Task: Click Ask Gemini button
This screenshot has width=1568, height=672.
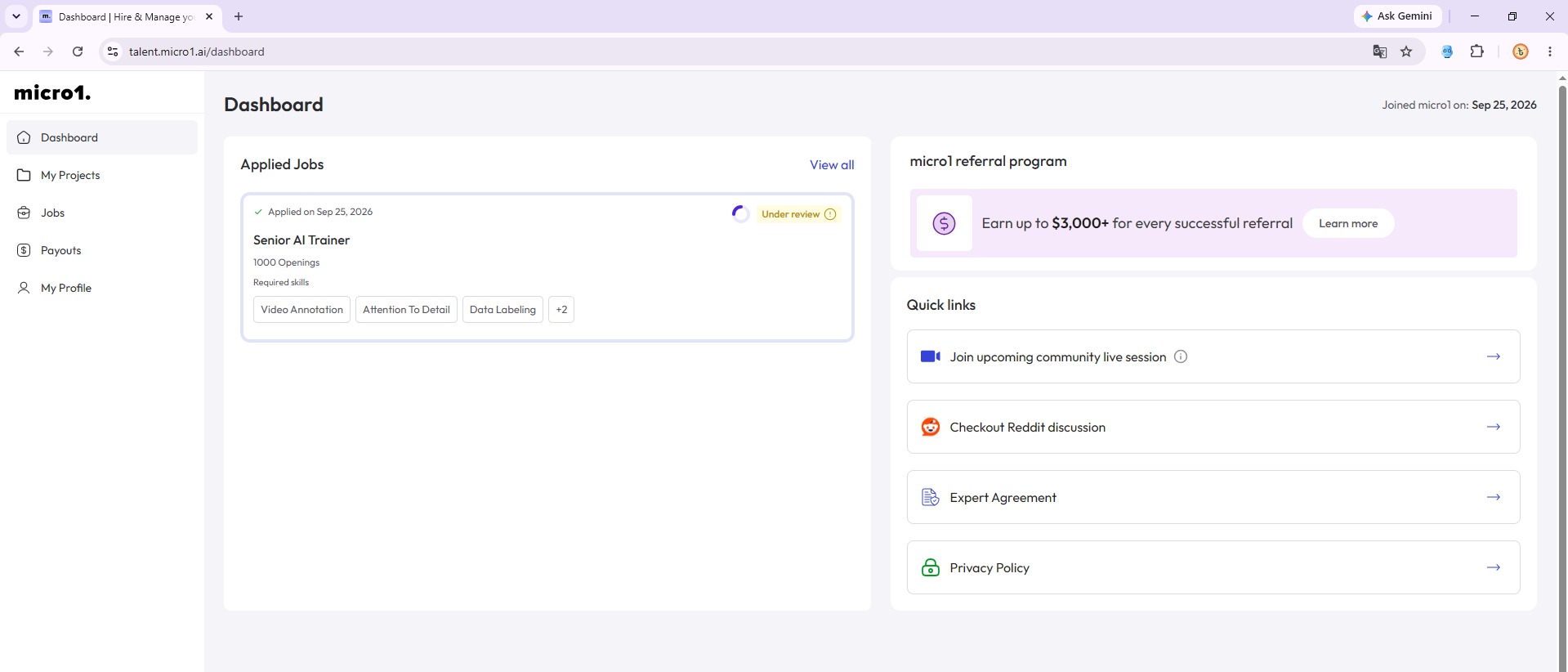Action: click(1397, 16)
